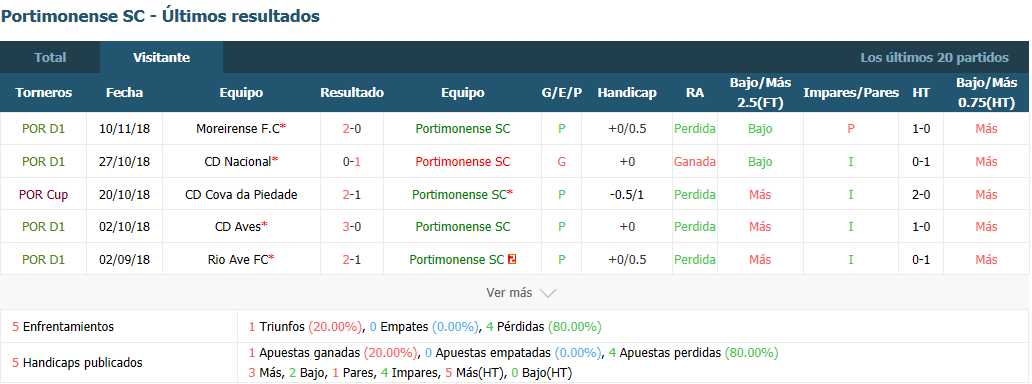This screenshot has width=1032, height=384.
Task: Open CD Nacional team link
Action: [238, 161]
